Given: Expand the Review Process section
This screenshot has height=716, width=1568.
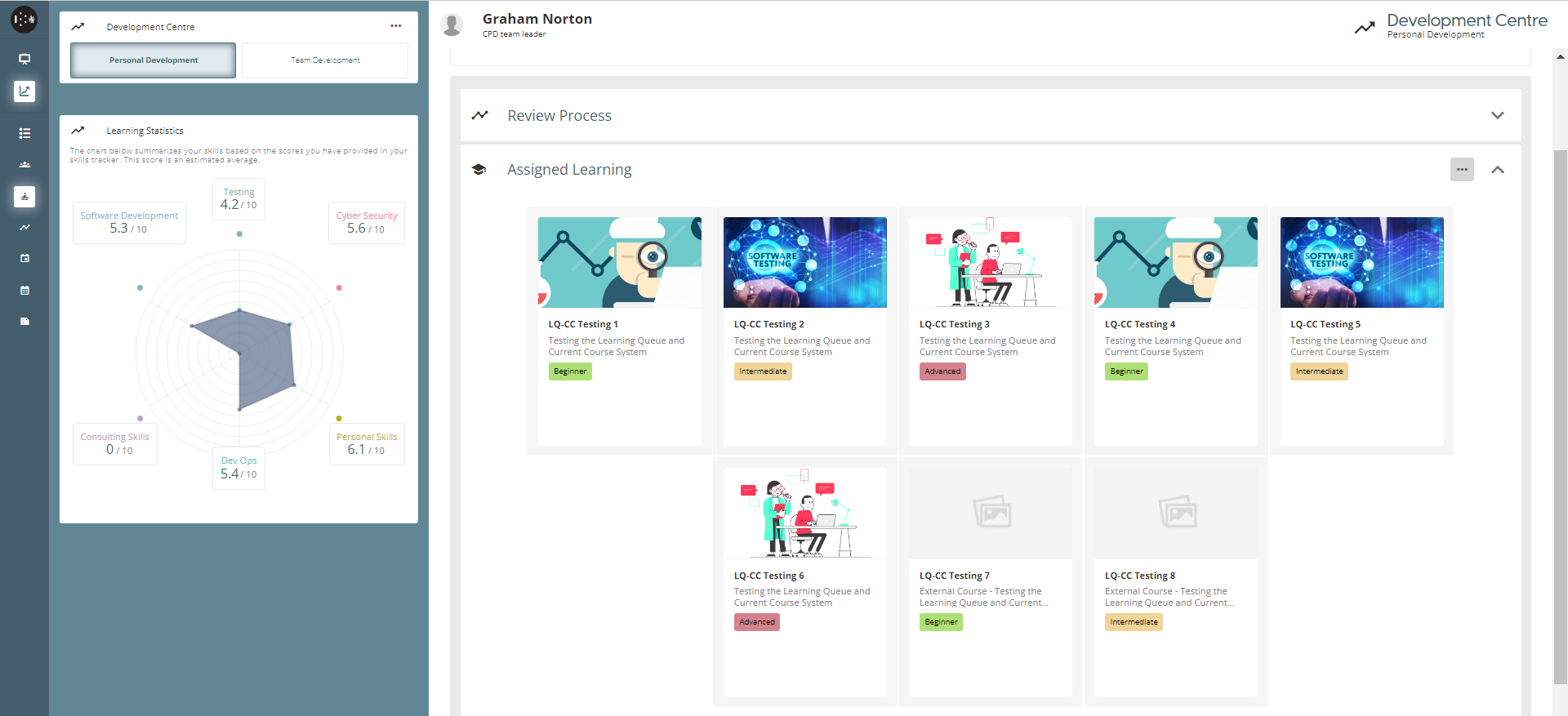Looking at the screenshot, I should tap(1497, 115).
